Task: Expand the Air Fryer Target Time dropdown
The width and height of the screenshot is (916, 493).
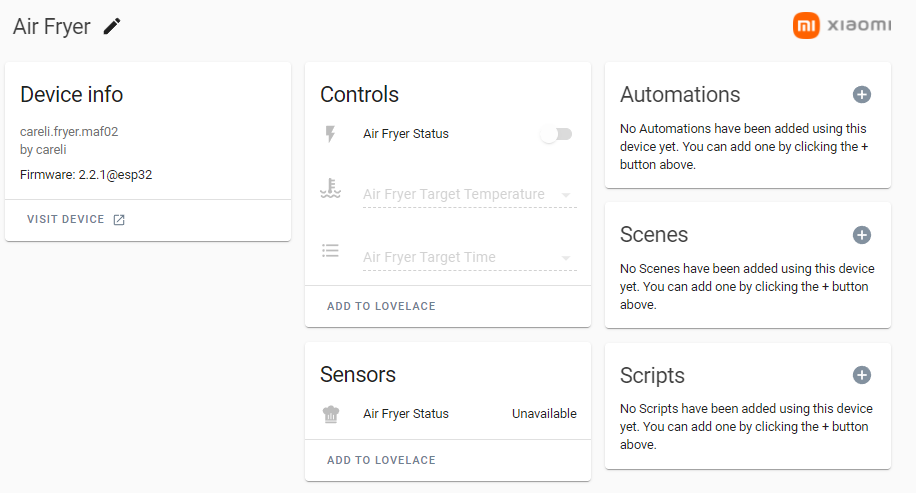Action: (469, 257)
